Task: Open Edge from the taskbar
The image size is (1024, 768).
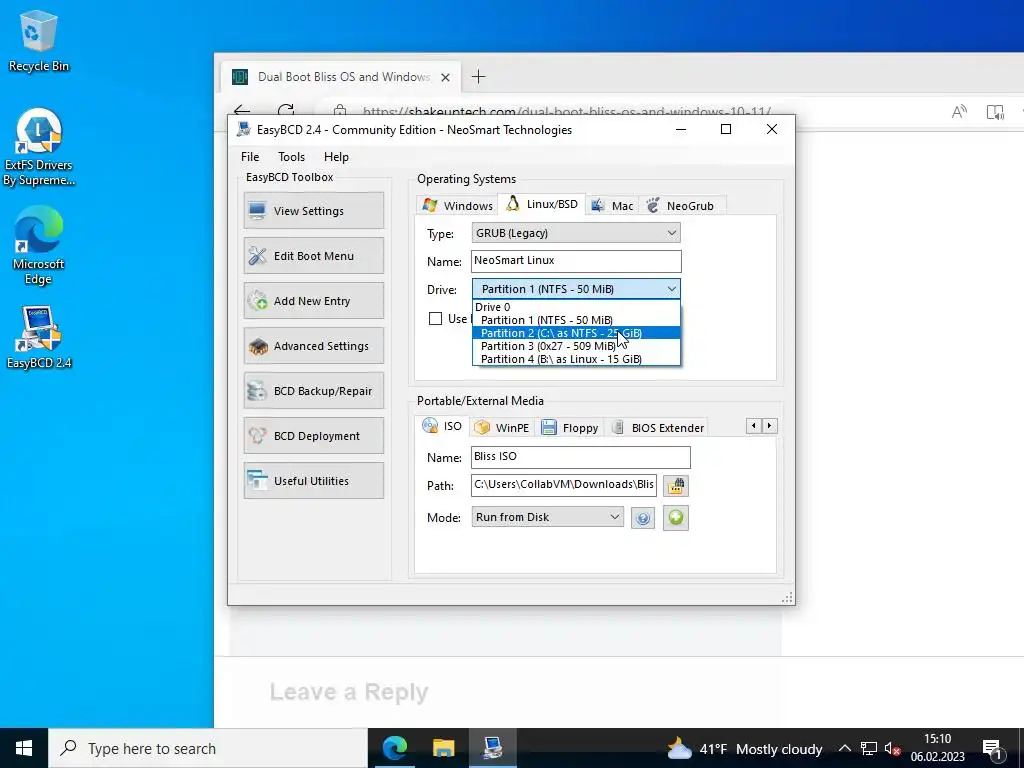Action: click(394, 748)
